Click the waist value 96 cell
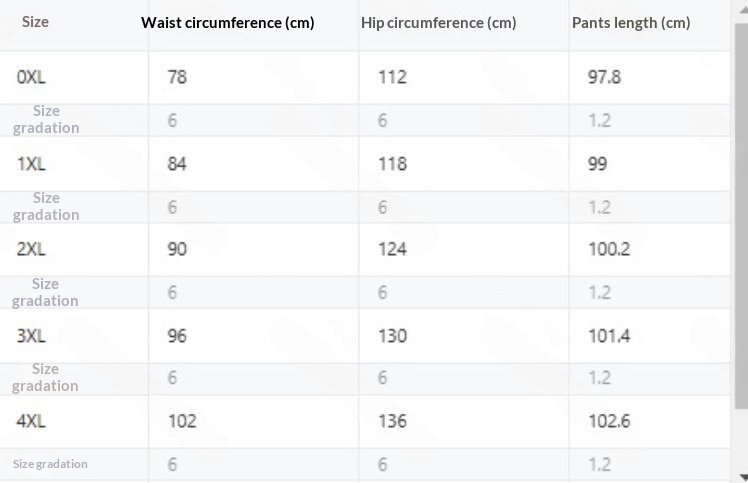This screenshot has height=483, width=748. [177, 335]
